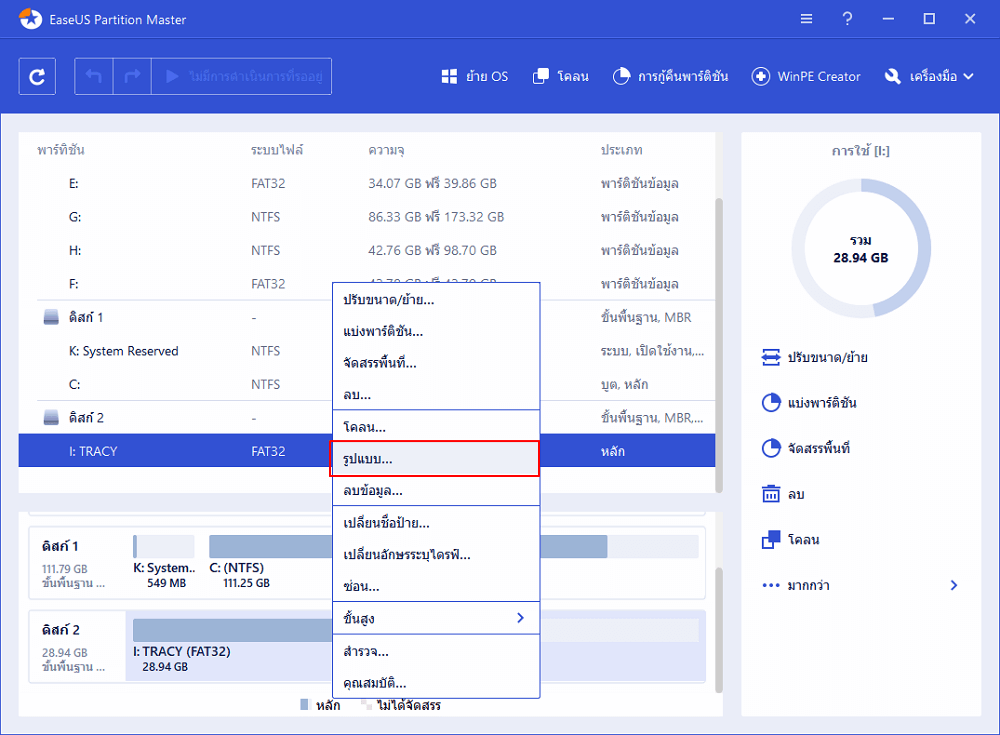Click the ดิสก์ 2 label in disk map

61,630
